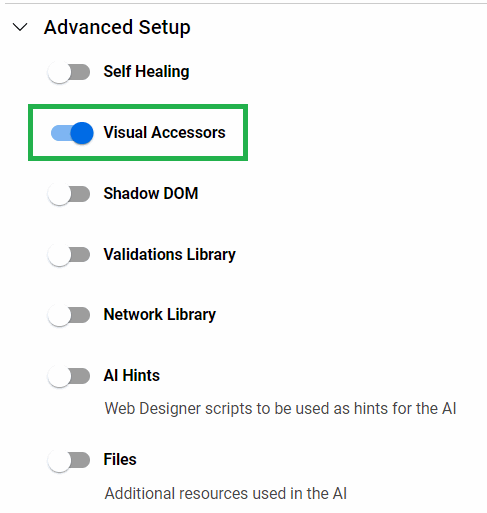Click the divider line above Advanced Setup
This screenshot has width=487, height=513.
(x=246, y=3)
